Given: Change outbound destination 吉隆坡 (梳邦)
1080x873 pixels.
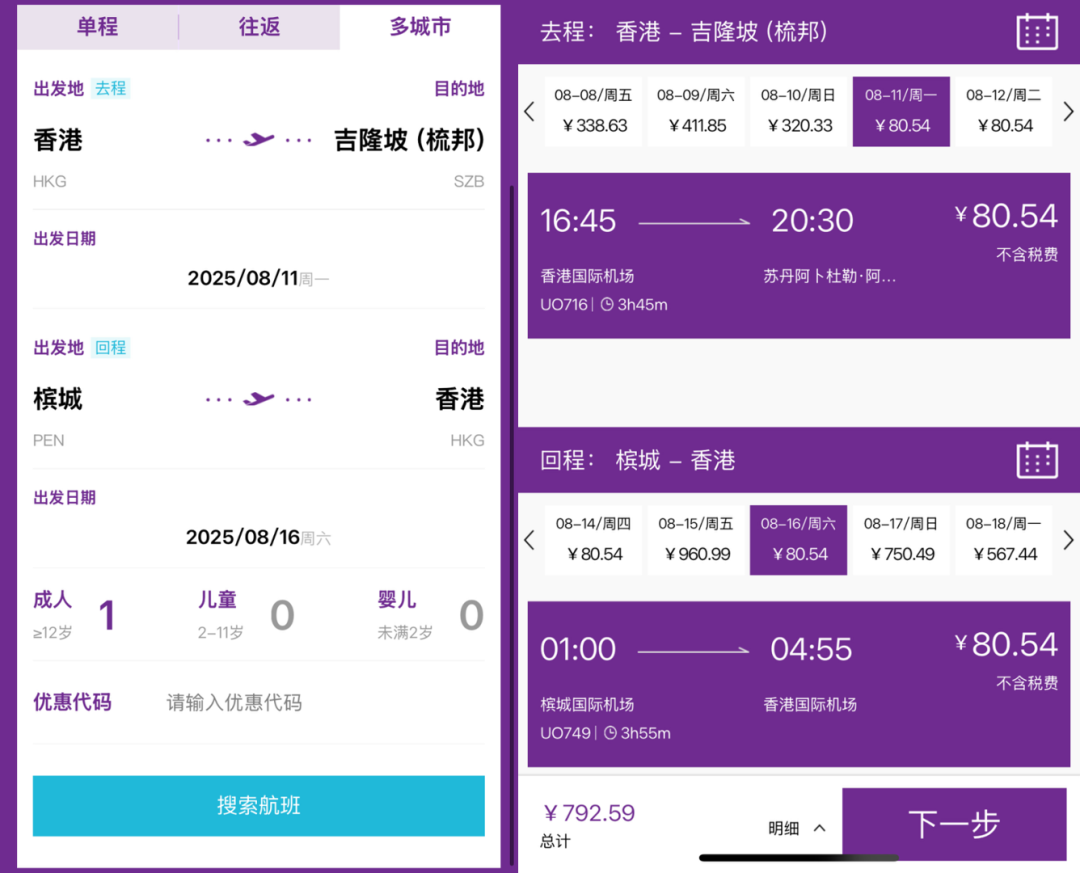Looking at the screenshot, I should click(x=409, y=140).
